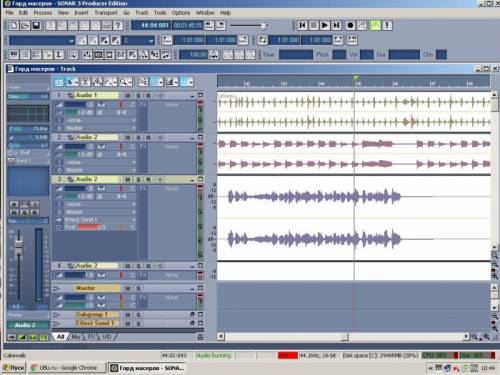The image size is (500, 375).
Task: Rewind to start of project
Action: coord(302,25)
